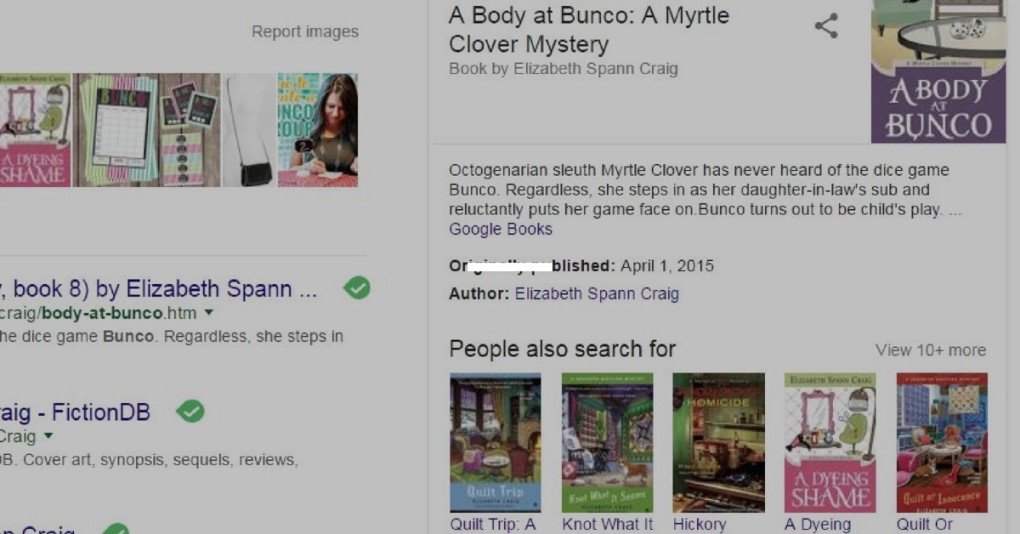Click View 10+ more
The width and height of the screenshot is (1020, 534).
930,350
